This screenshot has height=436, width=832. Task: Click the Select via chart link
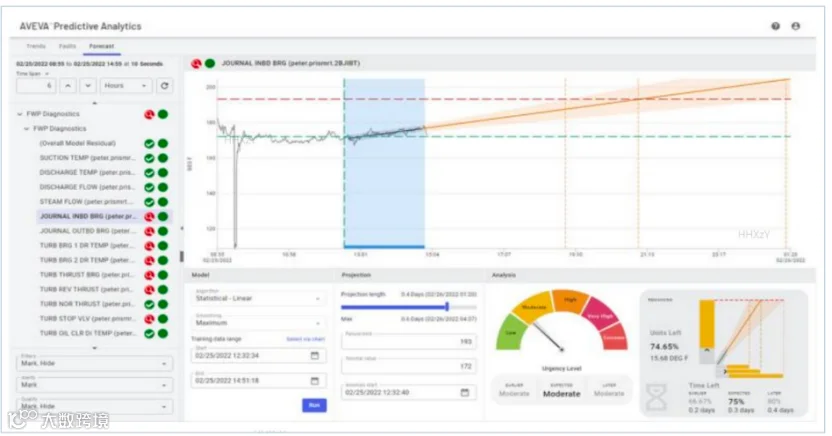click(x=305, y=339)
